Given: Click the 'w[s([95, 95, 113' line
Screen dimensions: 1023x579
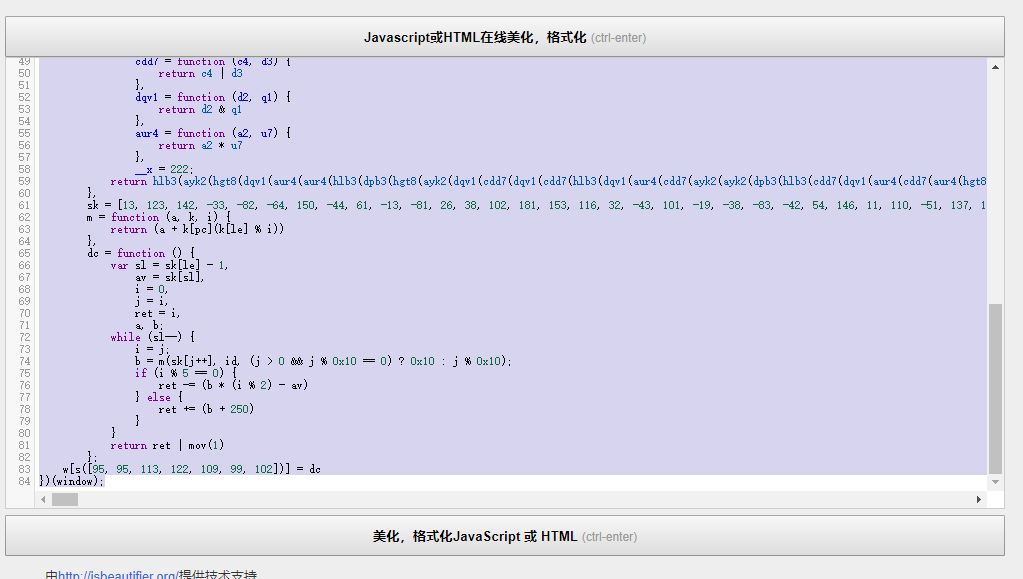Looking at the screenshot, I should [192, 469].
